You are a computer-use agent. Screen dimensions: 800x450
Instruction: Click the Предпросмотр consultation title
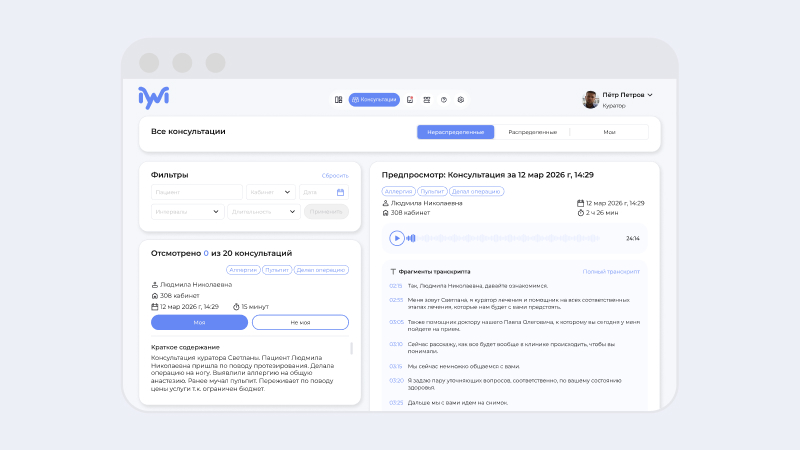(x=488, y=175)
